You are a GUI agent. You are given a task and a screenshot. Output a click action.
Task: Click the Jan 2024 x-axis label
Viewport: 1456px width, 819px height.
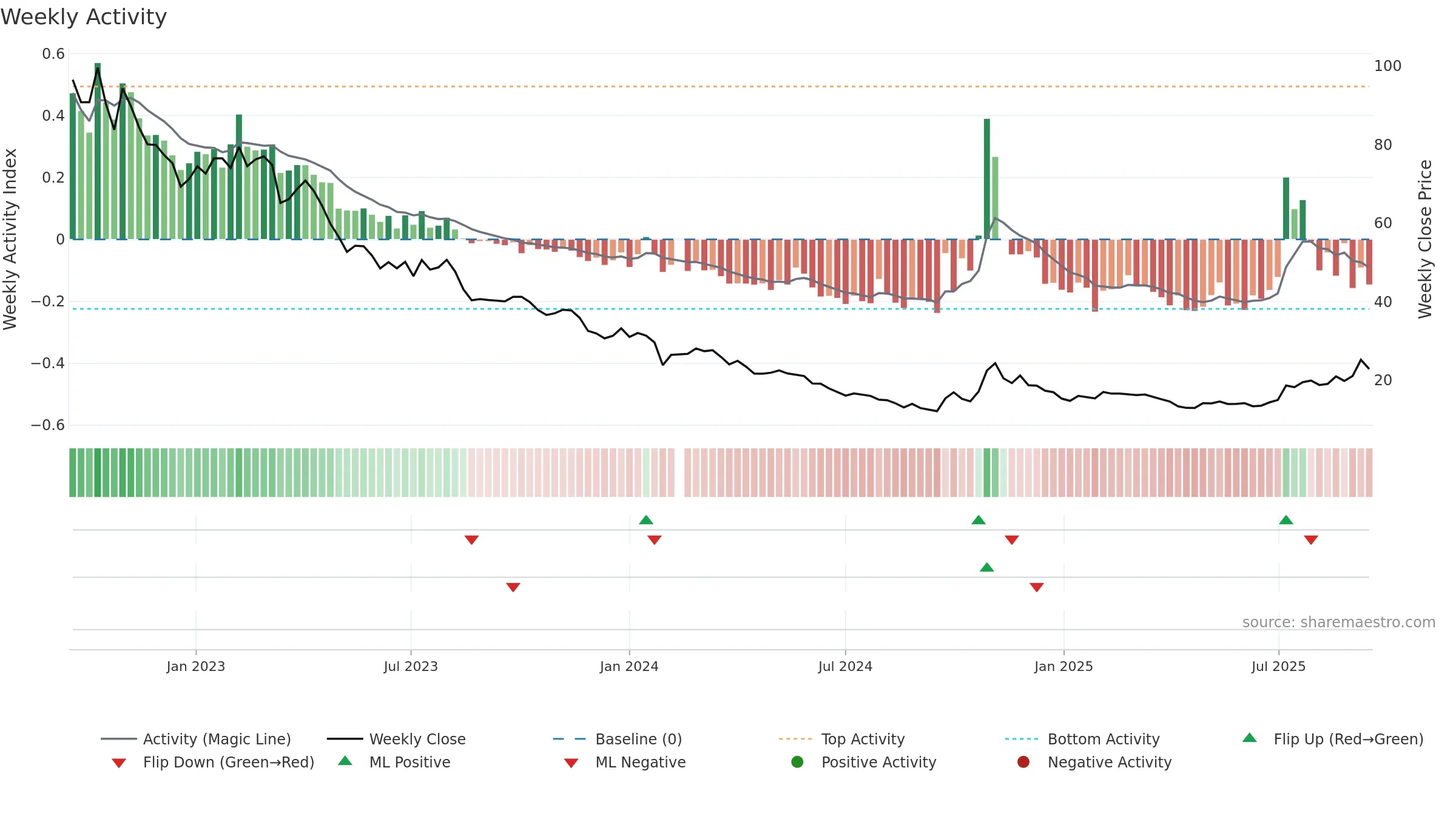(629, 666)
